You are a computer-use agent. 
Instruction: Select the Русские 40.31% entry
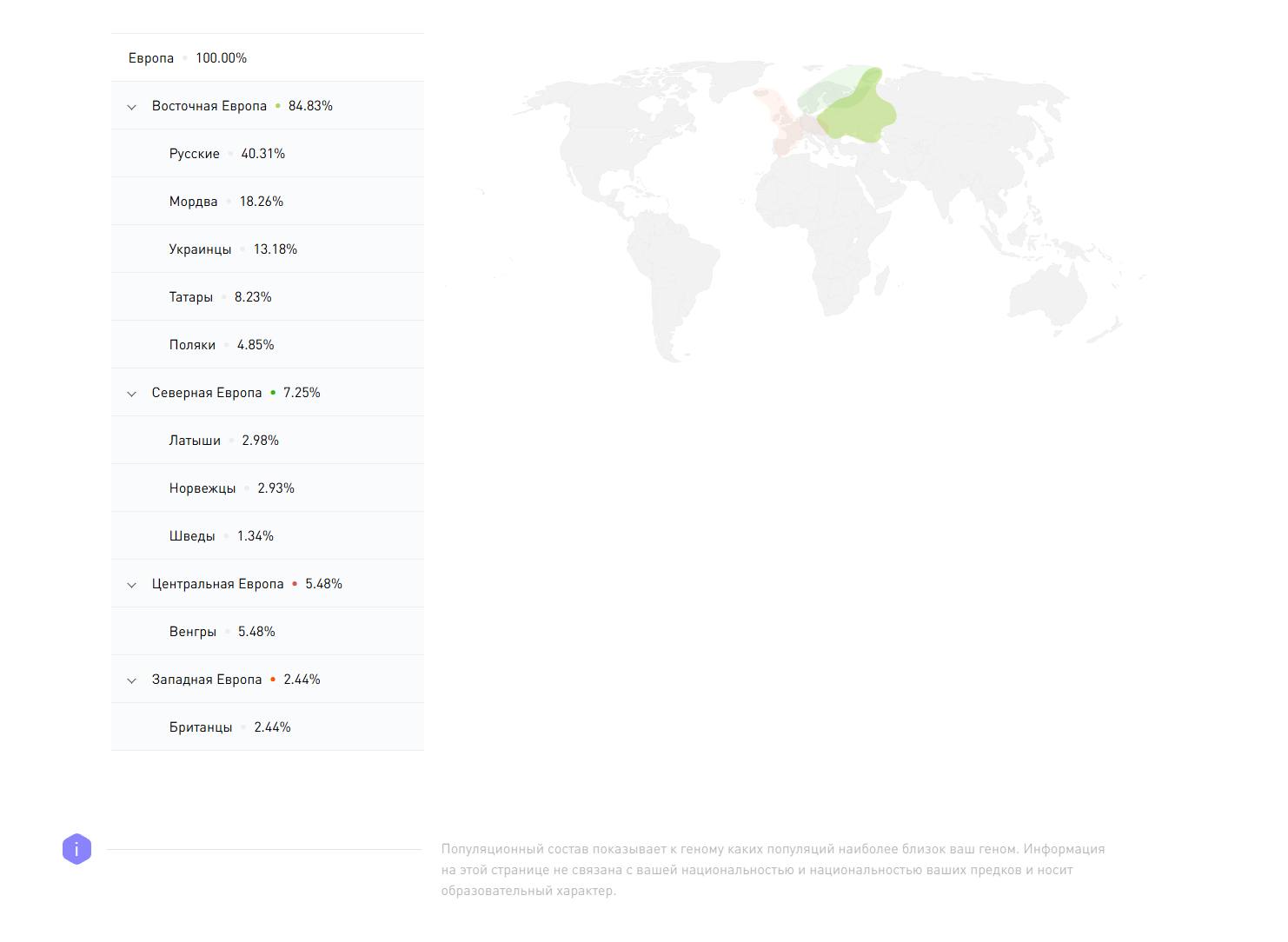[x=227, y=154]
